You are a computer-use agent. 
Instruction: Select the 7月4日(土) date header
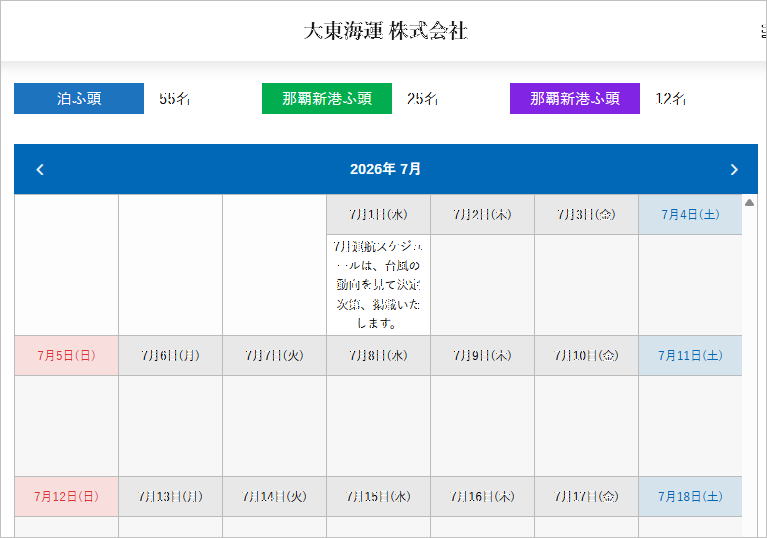(690, 215)
